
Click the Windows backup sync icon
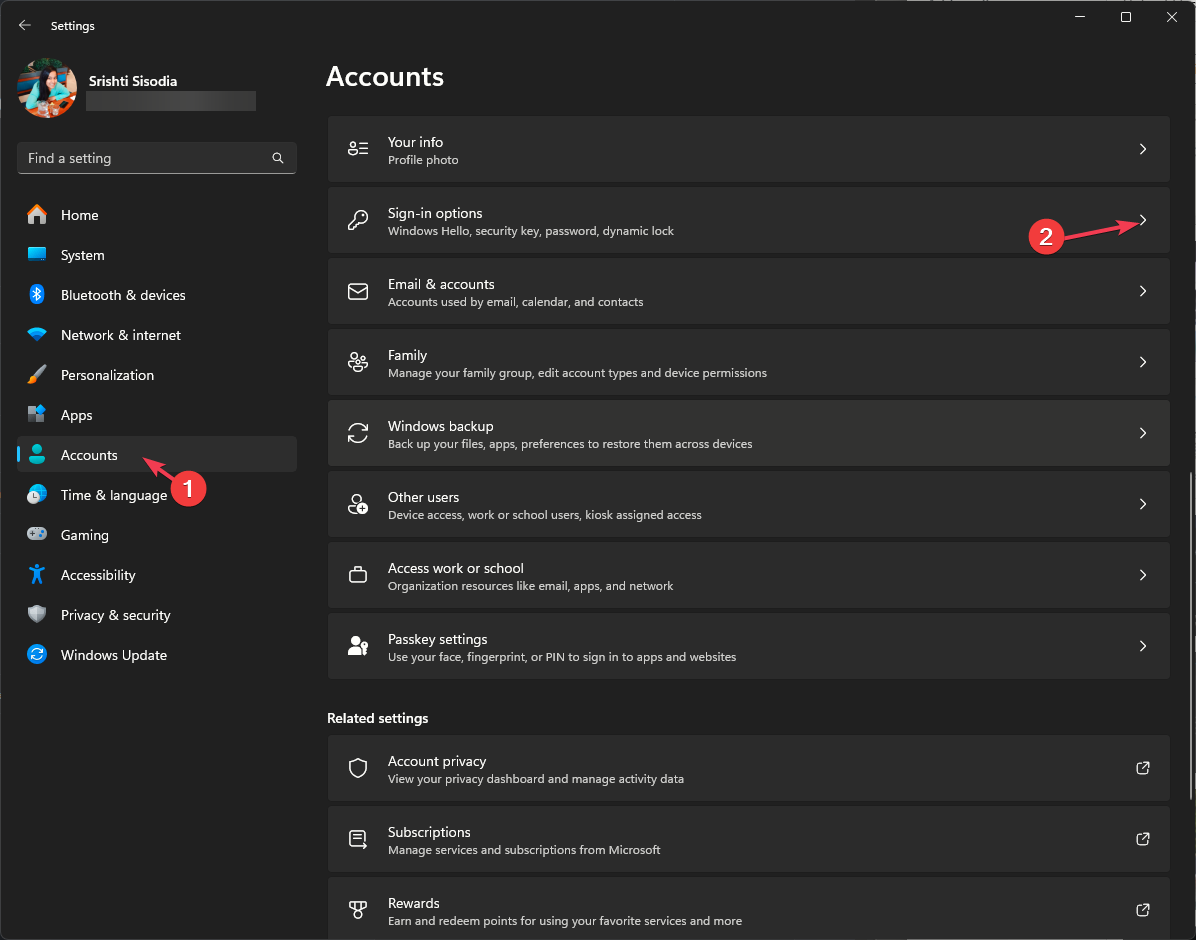coord(358,433)
